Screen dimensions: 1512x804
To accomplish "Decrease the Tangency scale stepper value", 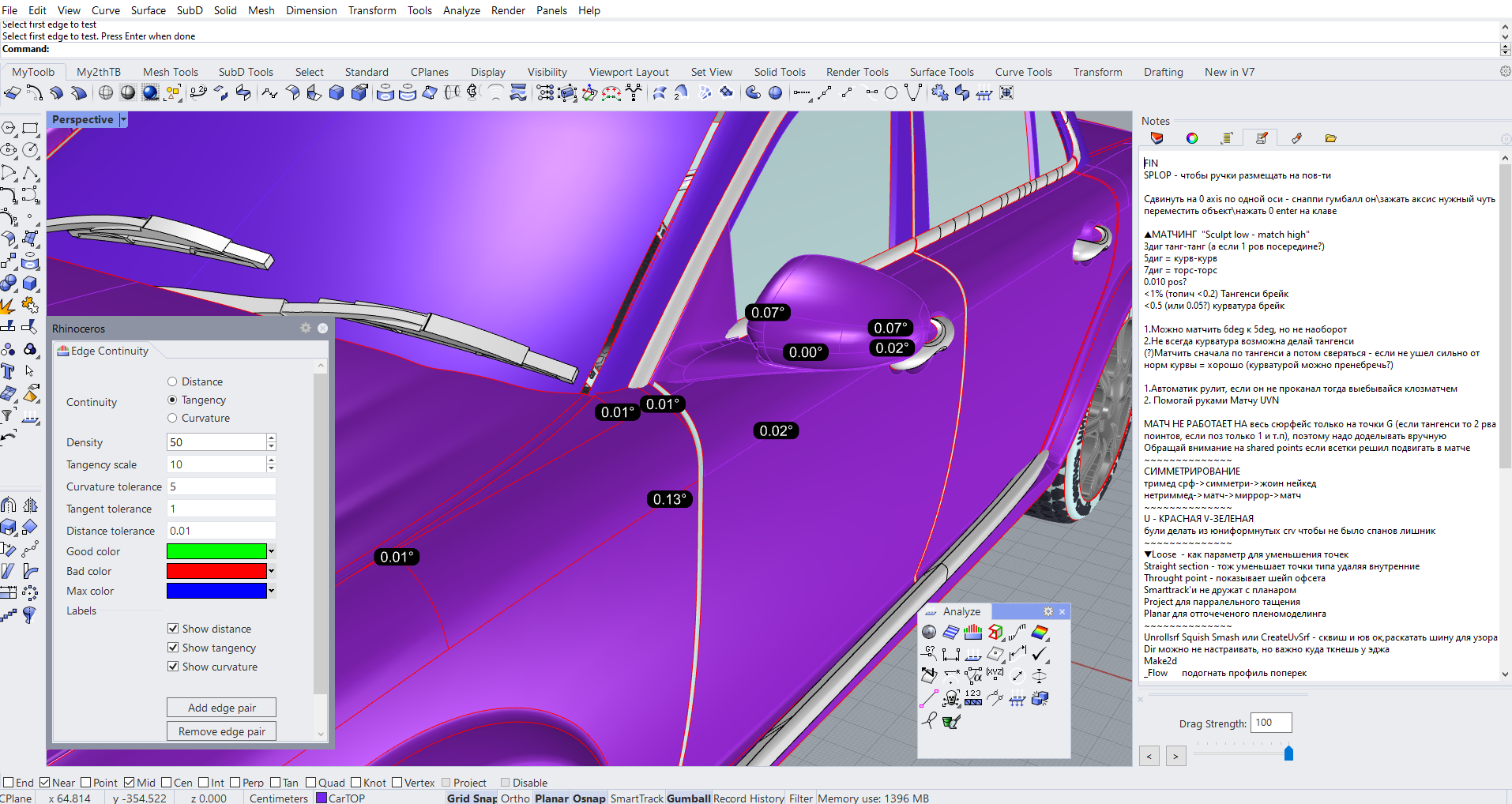I will (271, 468).
